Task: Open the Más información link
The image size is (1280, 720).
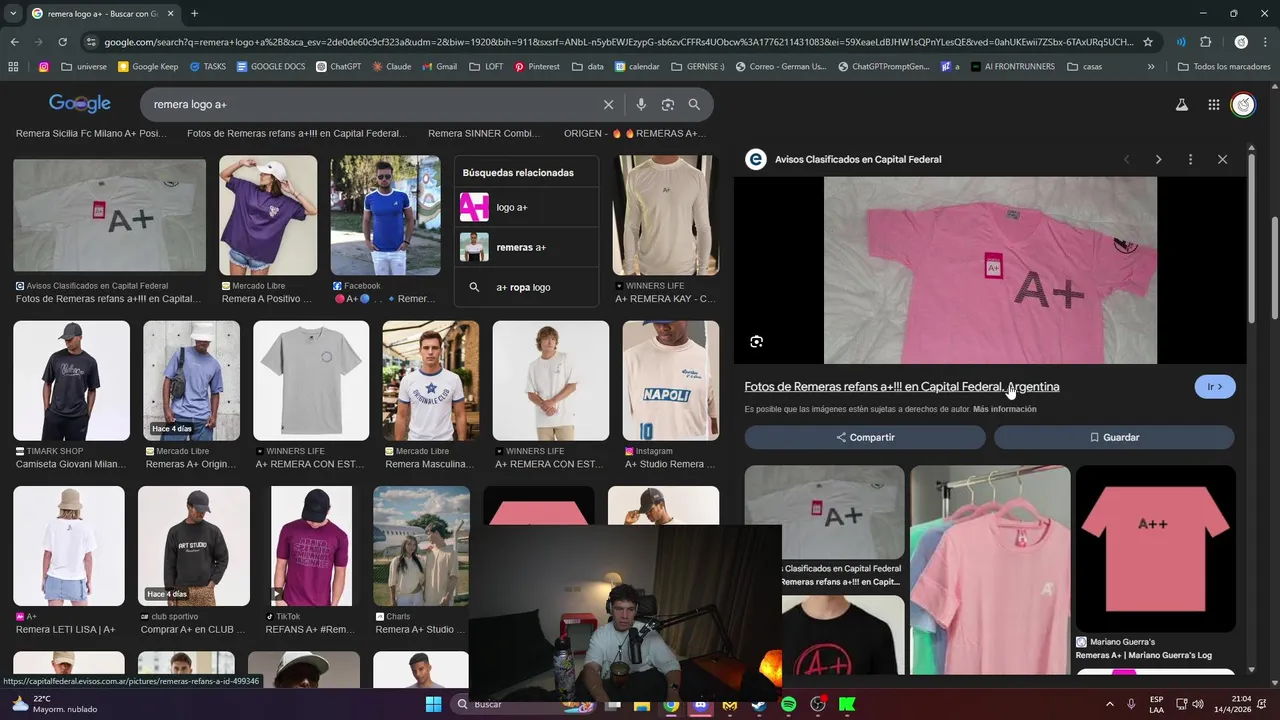Action: 1005,409
